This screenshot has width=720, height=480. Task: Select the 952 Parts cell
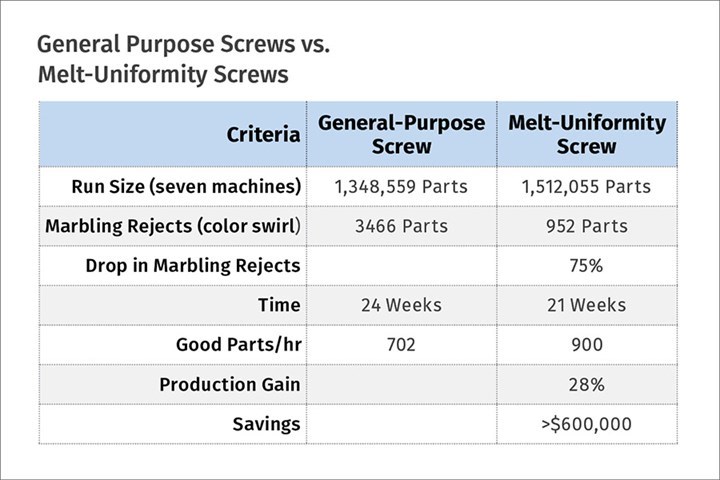click(x=586, y=226)
